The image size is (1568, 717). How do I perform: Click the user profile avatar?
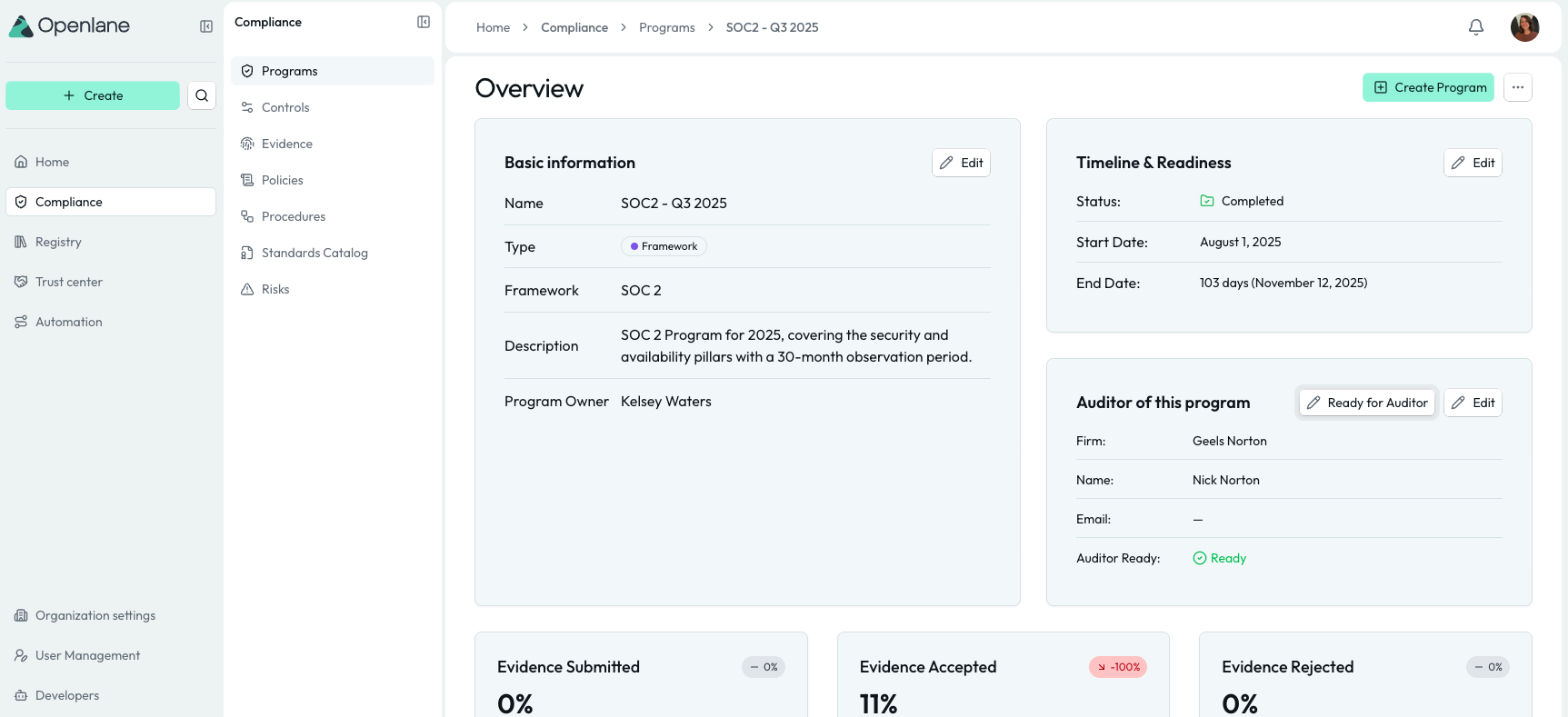pyautogui.click(x=1524, y=27)
